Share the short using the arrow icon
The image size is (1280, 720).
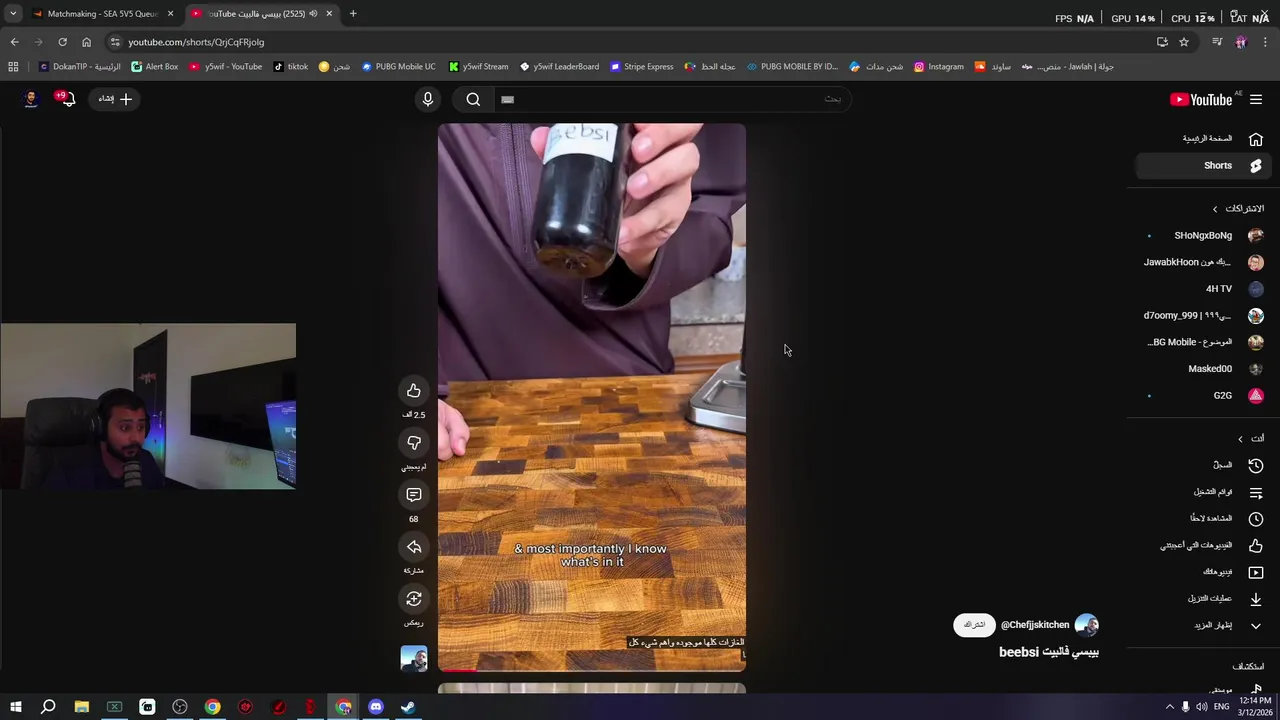coord(414,546)
